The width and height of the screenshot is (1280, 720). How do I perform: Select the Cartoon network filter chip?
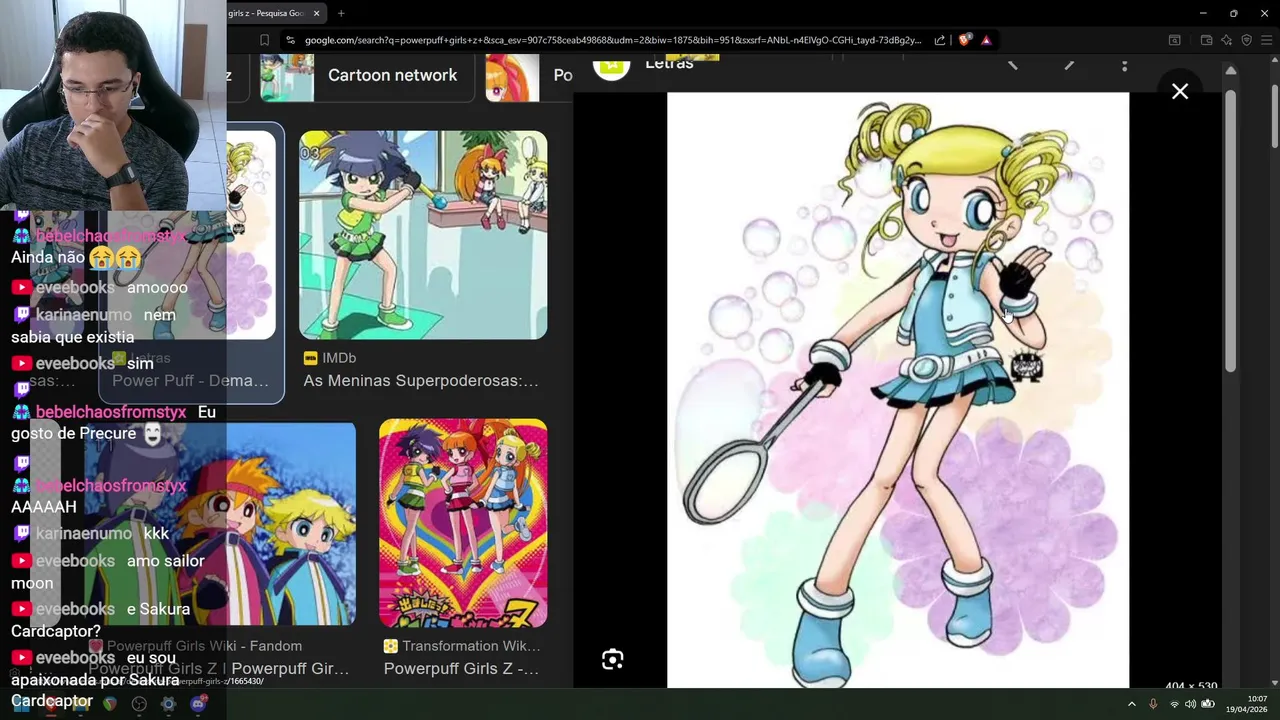click(x=366, y=76)
